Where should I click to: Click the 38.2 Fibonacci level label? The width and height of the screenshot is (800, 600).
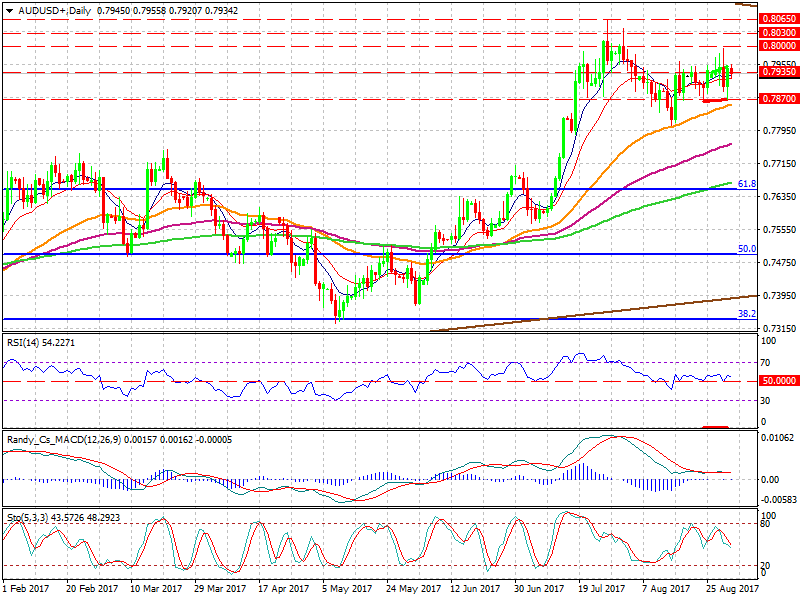746,314
